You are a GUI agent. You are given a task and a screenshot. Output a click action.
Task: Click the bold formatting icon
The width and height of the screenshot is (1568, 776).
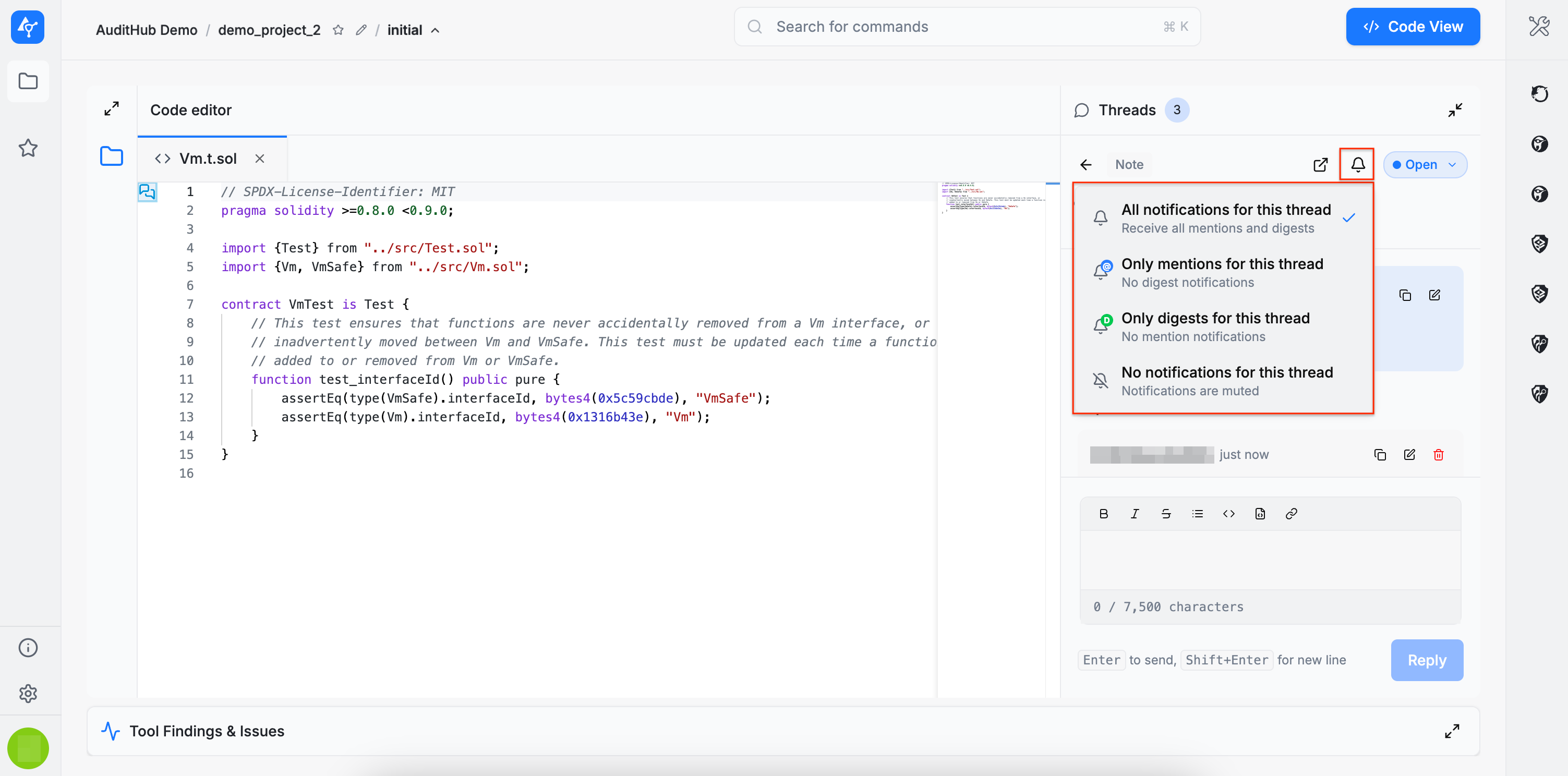pos(1103,514)
